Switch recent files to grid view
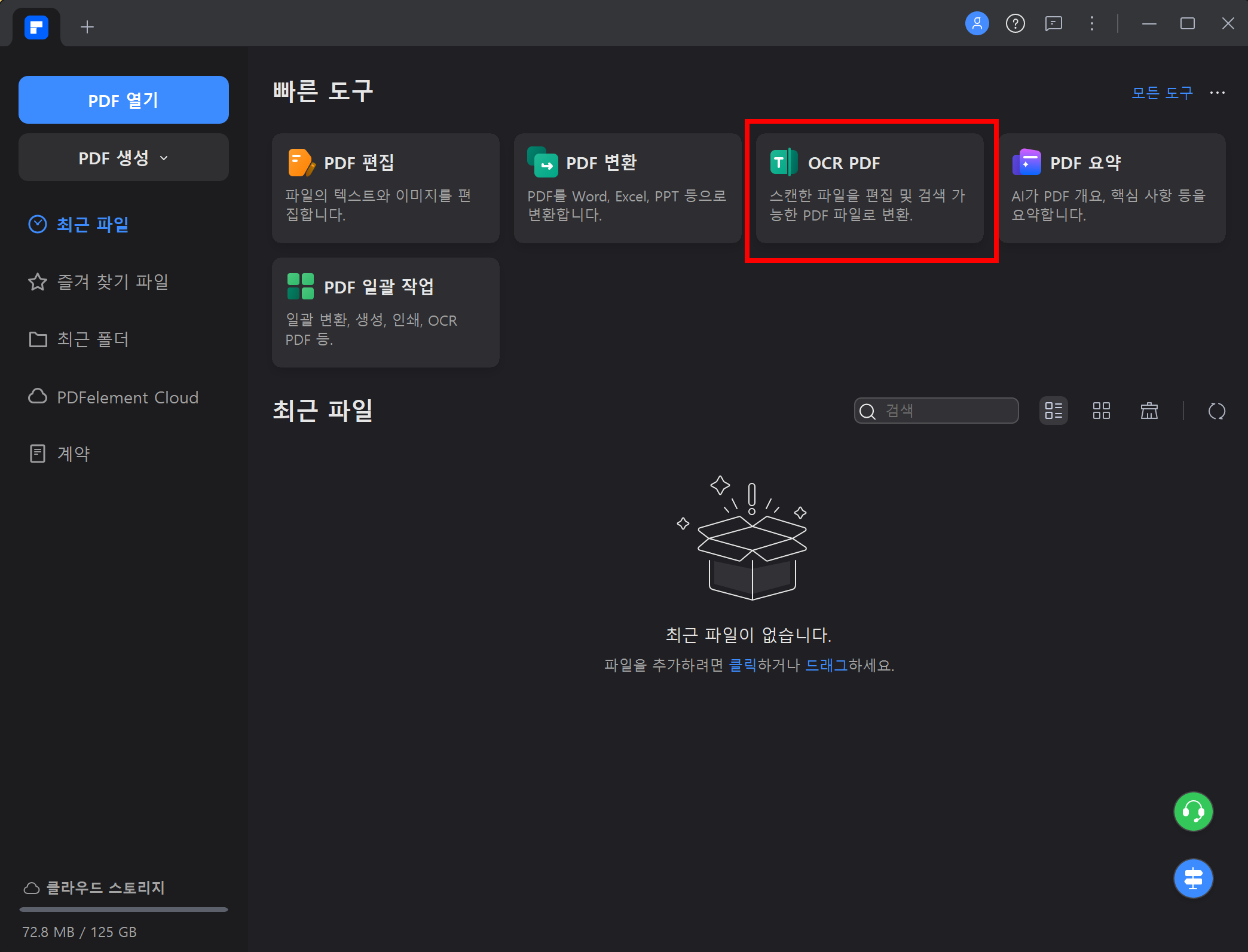Image resolution: width=1248 pixels, height=952 pixels. [x=1101, y=411]
